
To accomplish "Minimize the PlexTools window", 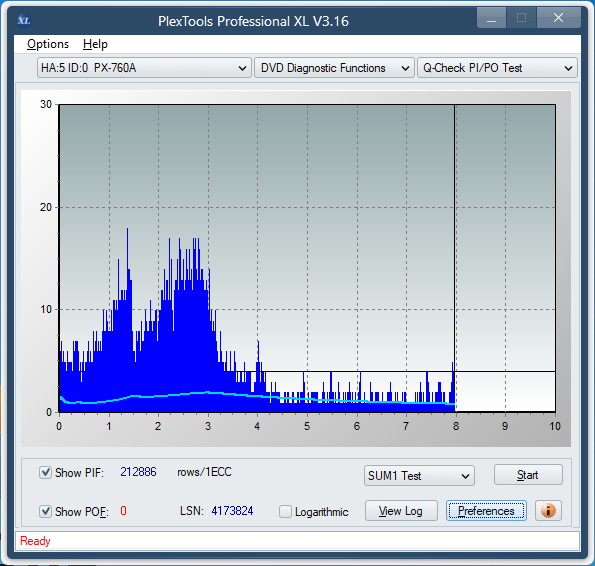I will [x=491, y=18].
